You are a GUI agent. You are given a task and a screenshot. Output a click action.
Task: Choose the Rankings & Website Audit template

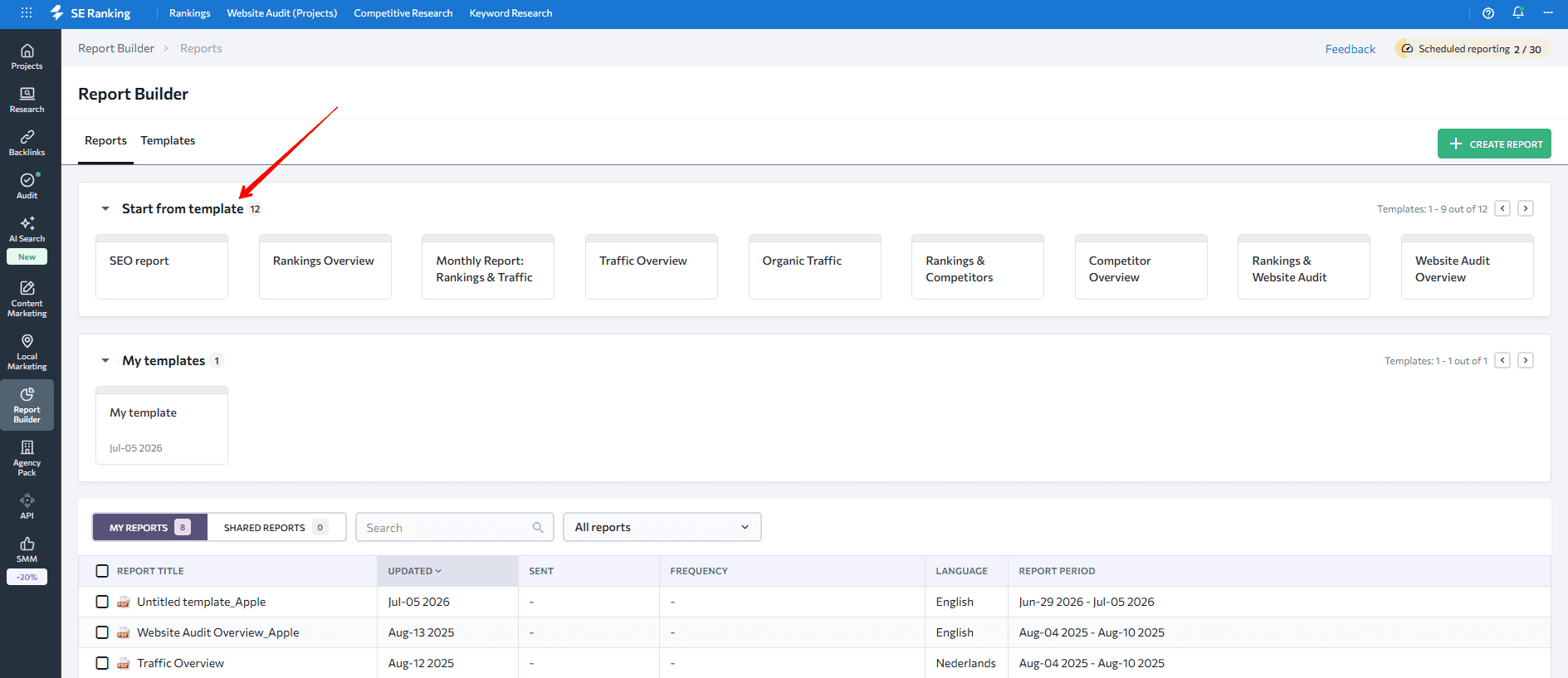[1304, 266]
